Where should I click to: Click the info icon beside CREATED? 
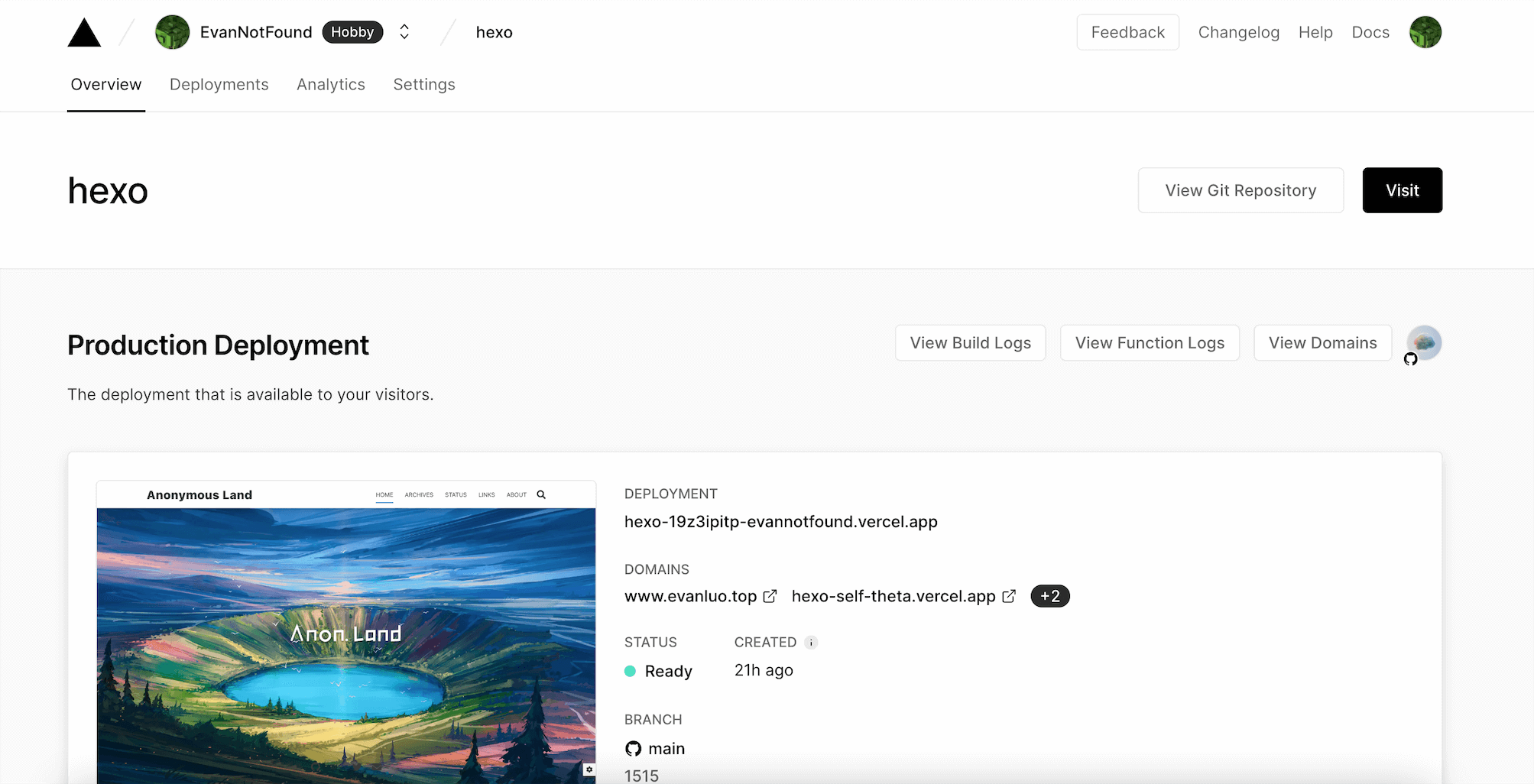pyautogui.click(x=811, y=642)
